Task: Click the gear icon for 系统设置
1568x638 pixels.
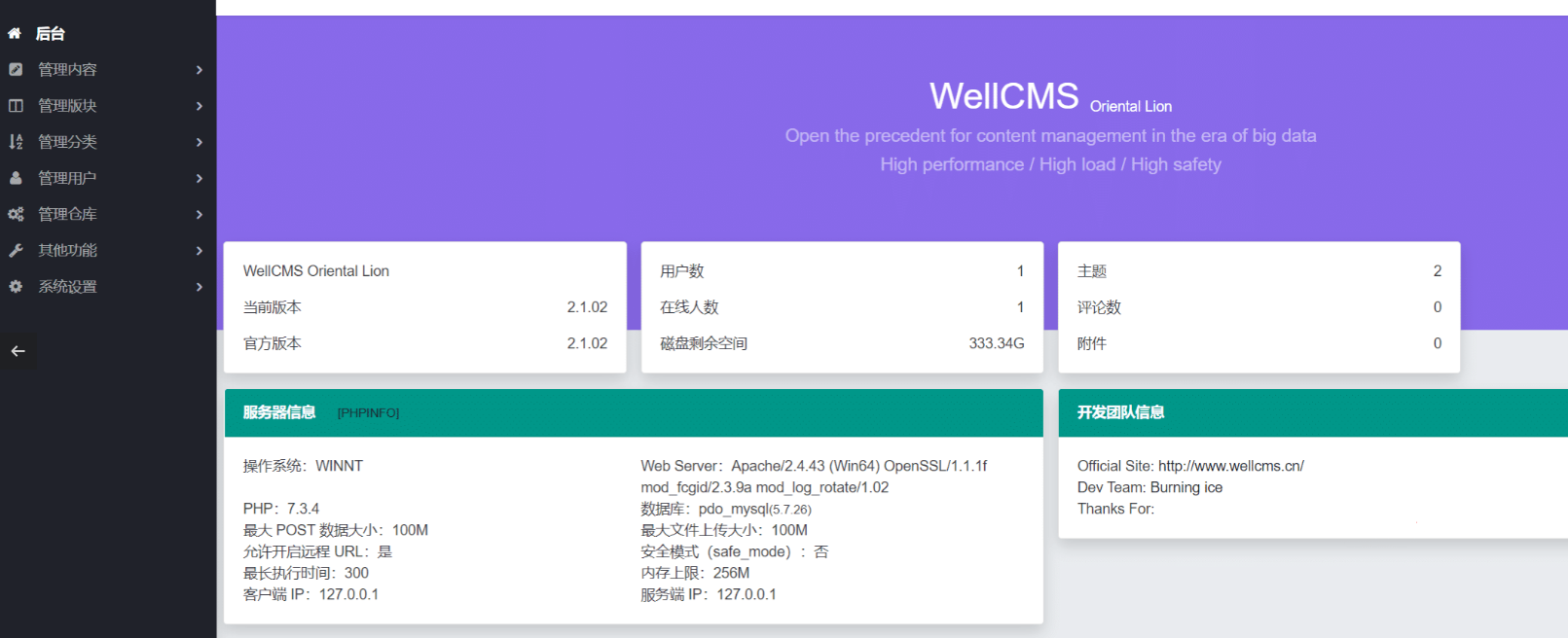Action: (x=16, y=287)
